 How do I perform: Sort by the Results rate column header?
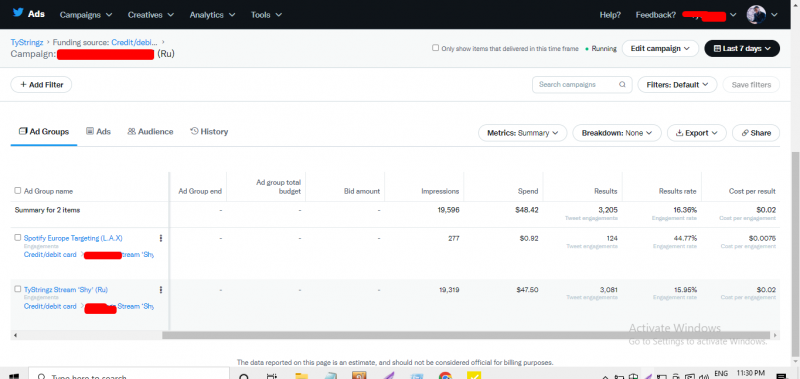pos(678,191)
